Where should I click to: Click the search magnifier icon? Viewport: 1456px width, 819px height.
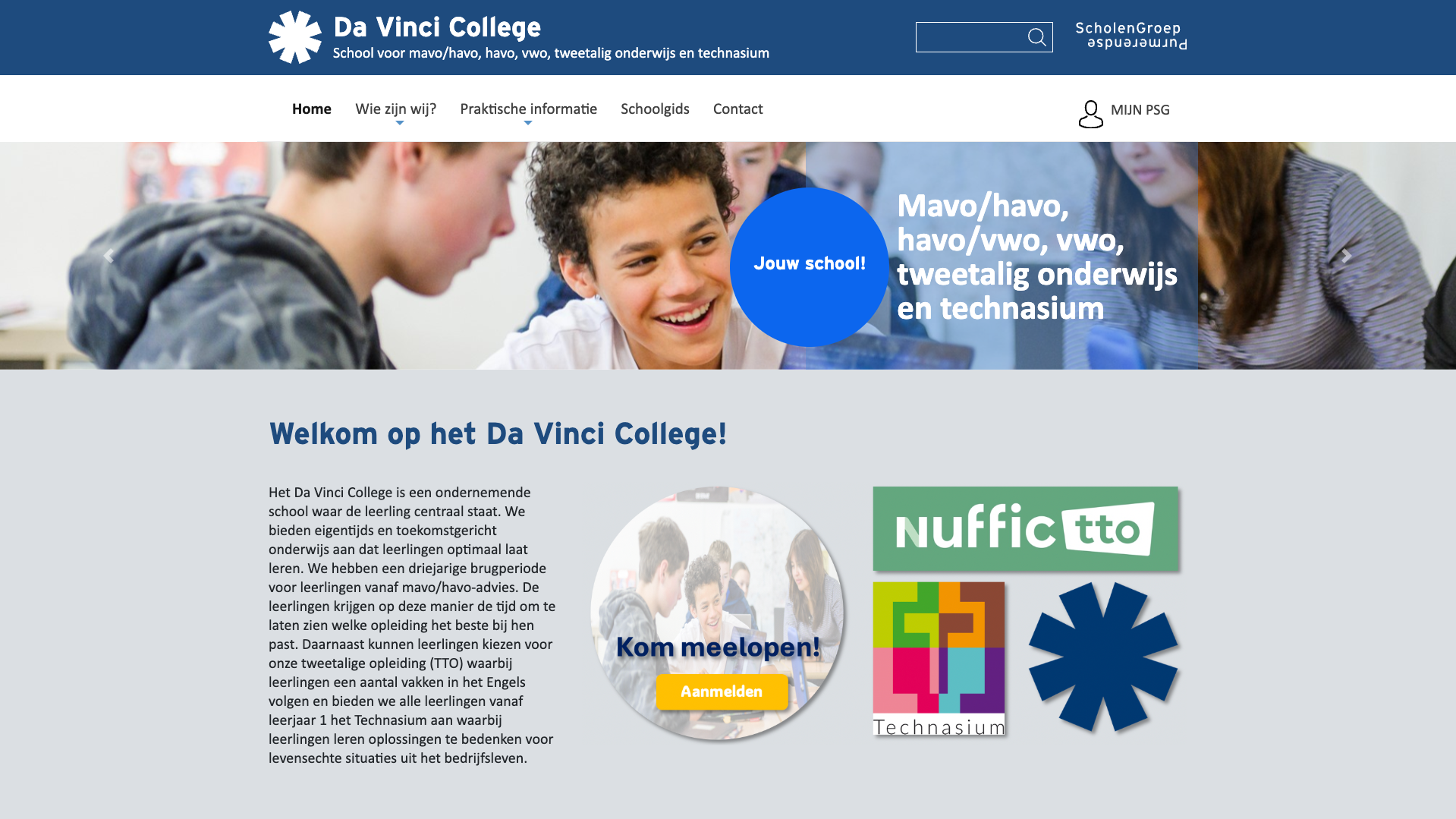click(1036, 37)
